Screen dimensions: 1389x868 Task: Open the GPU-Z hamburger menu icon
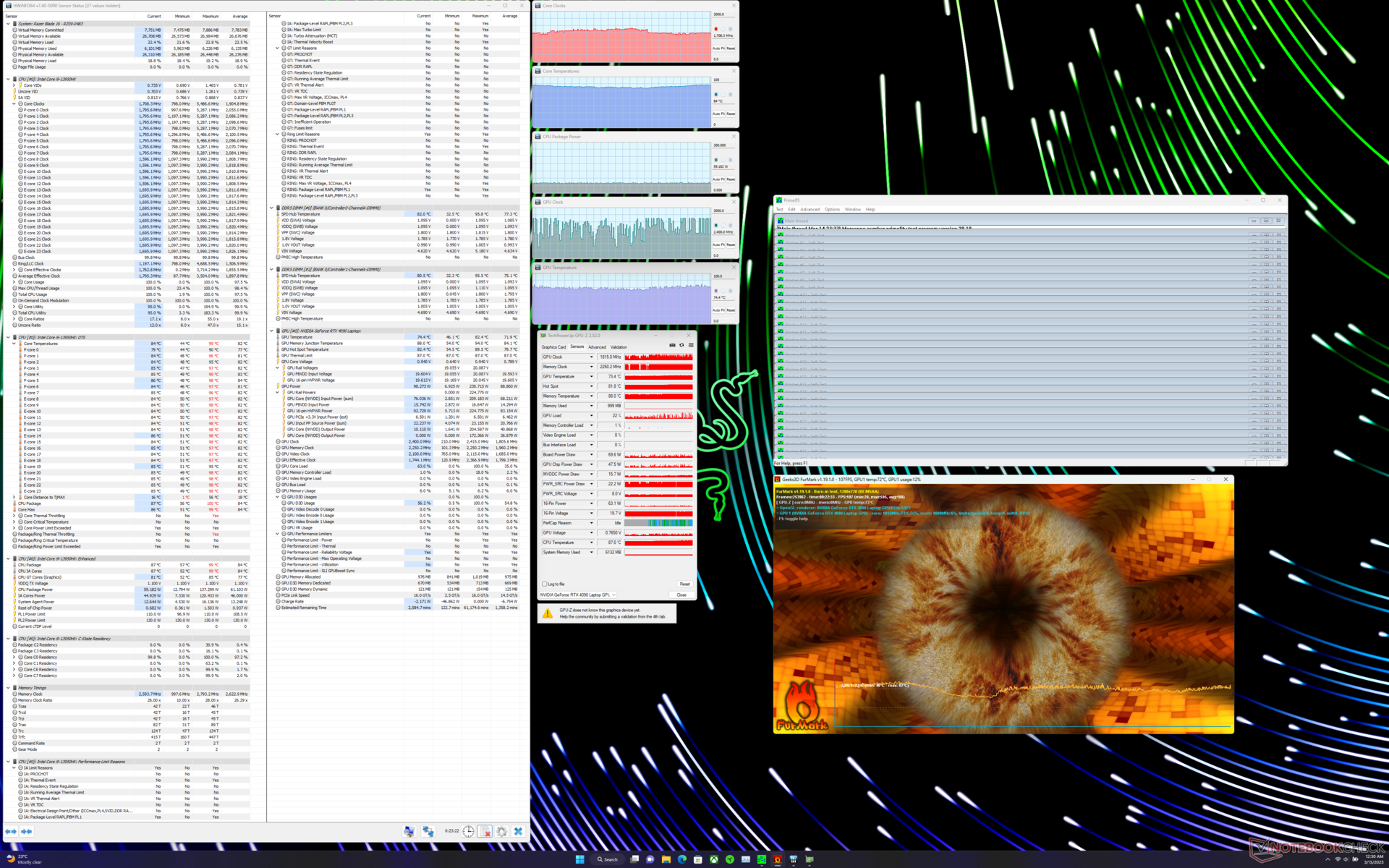[691, 345]
